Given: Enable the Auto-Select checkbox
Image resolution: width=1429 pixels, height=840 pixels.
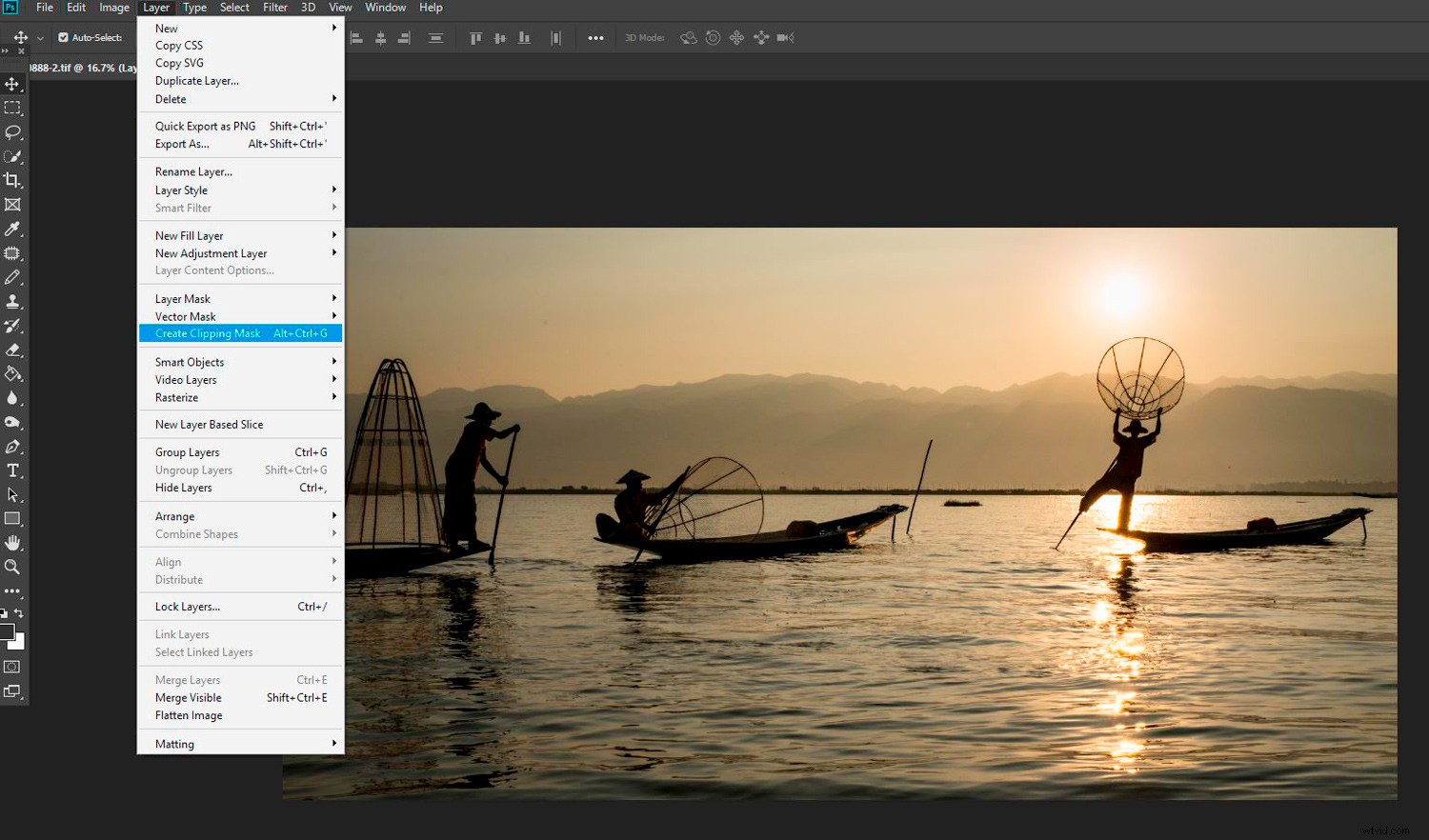Looking at the screenshot, I should coord(63,37).
